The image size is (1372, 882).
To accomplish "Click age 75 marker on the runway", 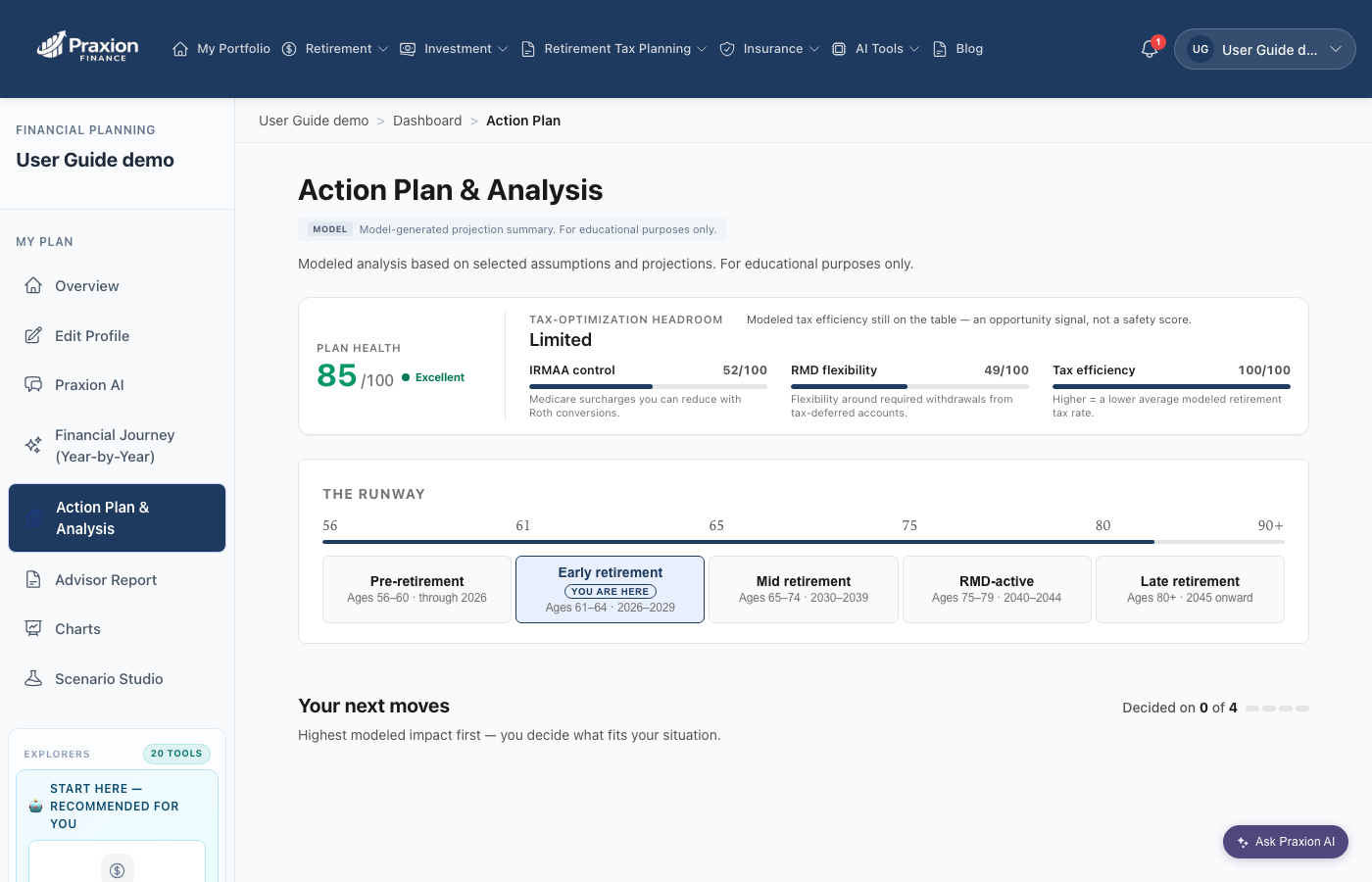I will click(909, 526).
